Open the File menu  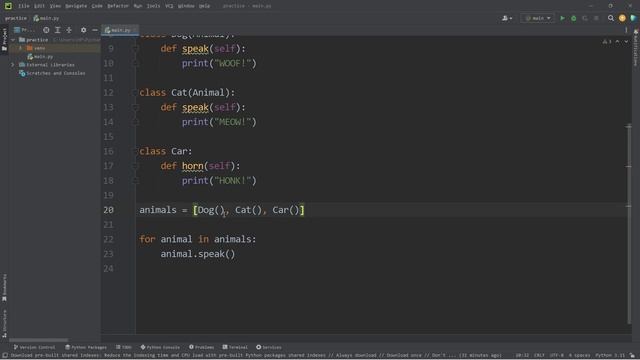click(24, 6)
